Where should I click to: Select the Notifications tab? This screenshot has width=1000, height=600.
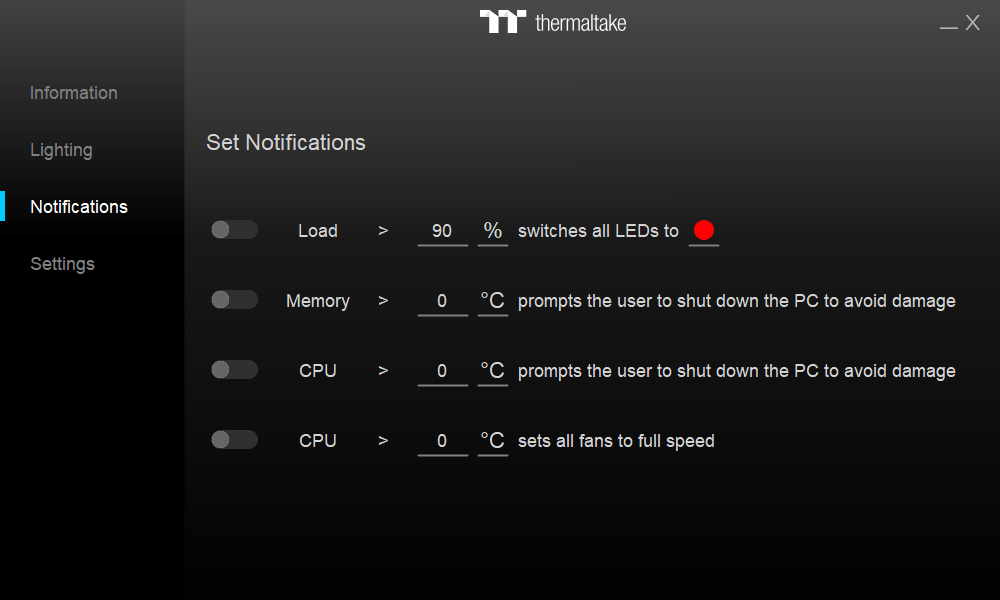click(x=79, y=207)
